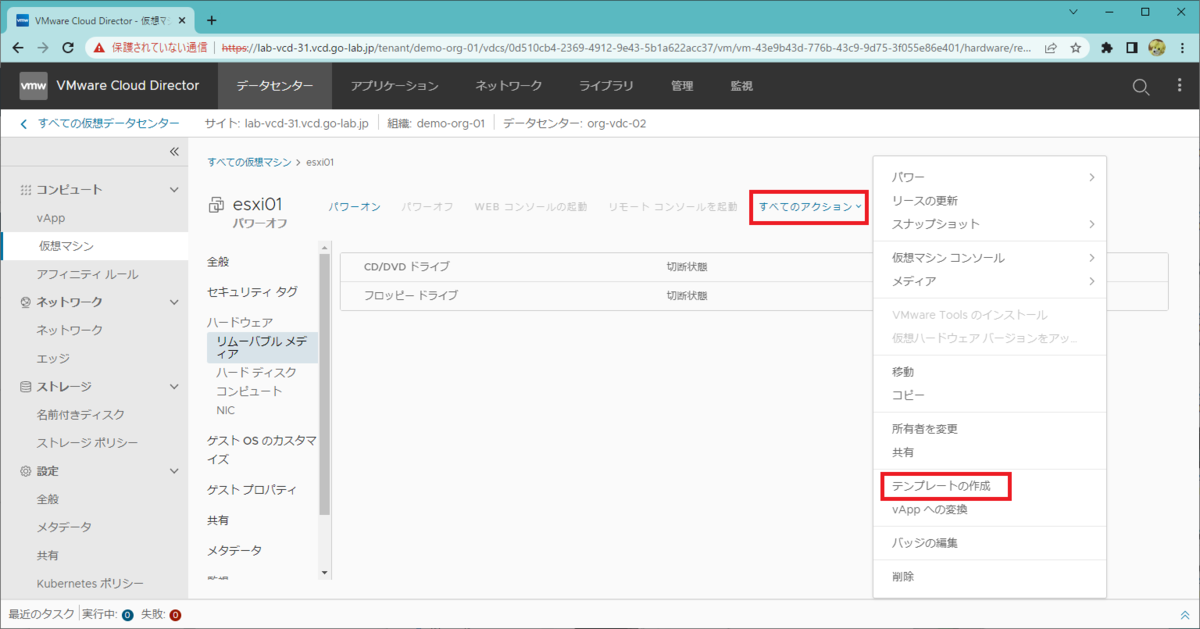Expand the recent tasks panel double chevron
This screenshot has height=629, width=1200.
[1185, 615]
